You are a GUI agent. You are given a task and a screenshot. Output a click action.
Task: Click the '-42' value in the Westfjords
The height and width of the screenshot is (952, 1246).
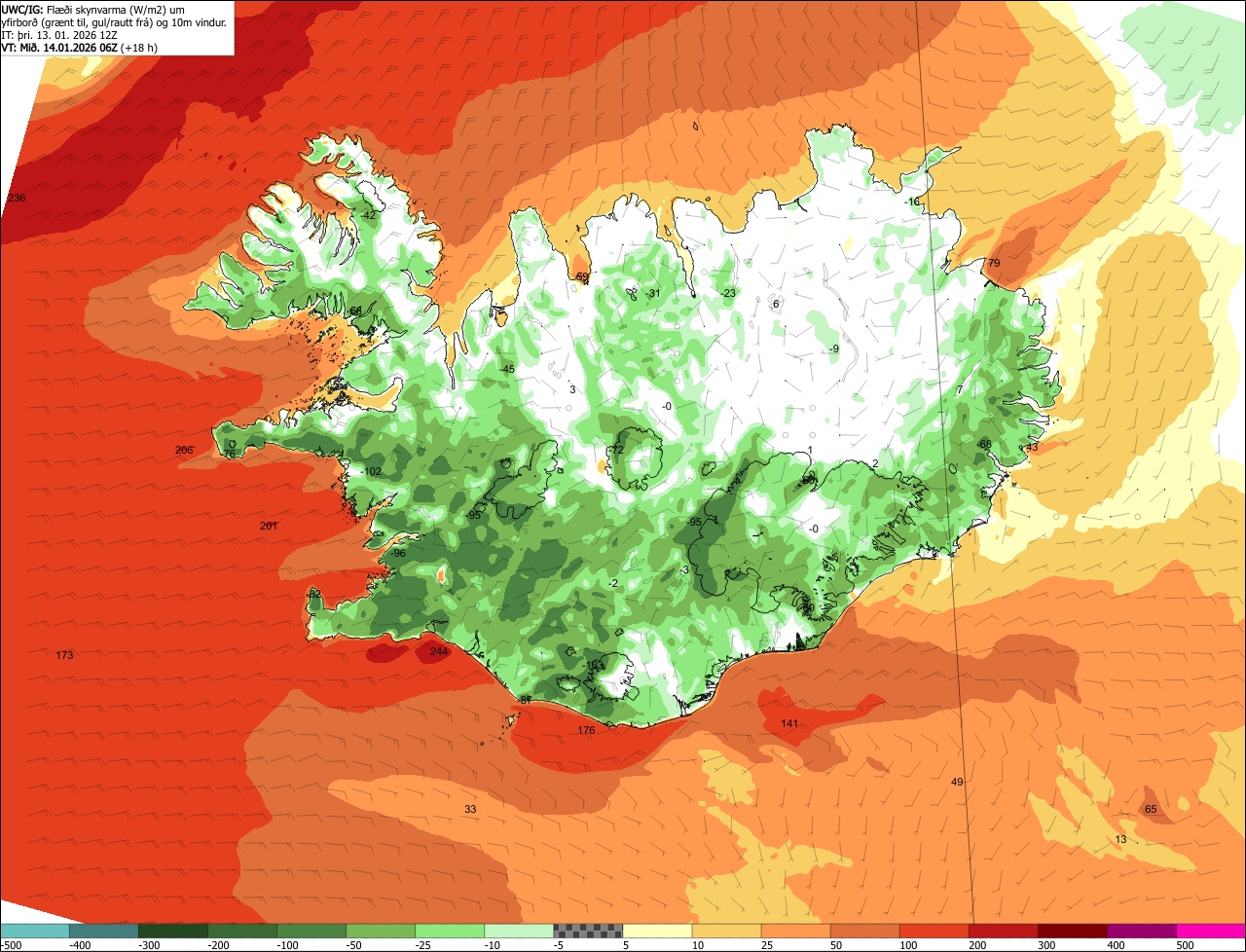click(366, 215)
